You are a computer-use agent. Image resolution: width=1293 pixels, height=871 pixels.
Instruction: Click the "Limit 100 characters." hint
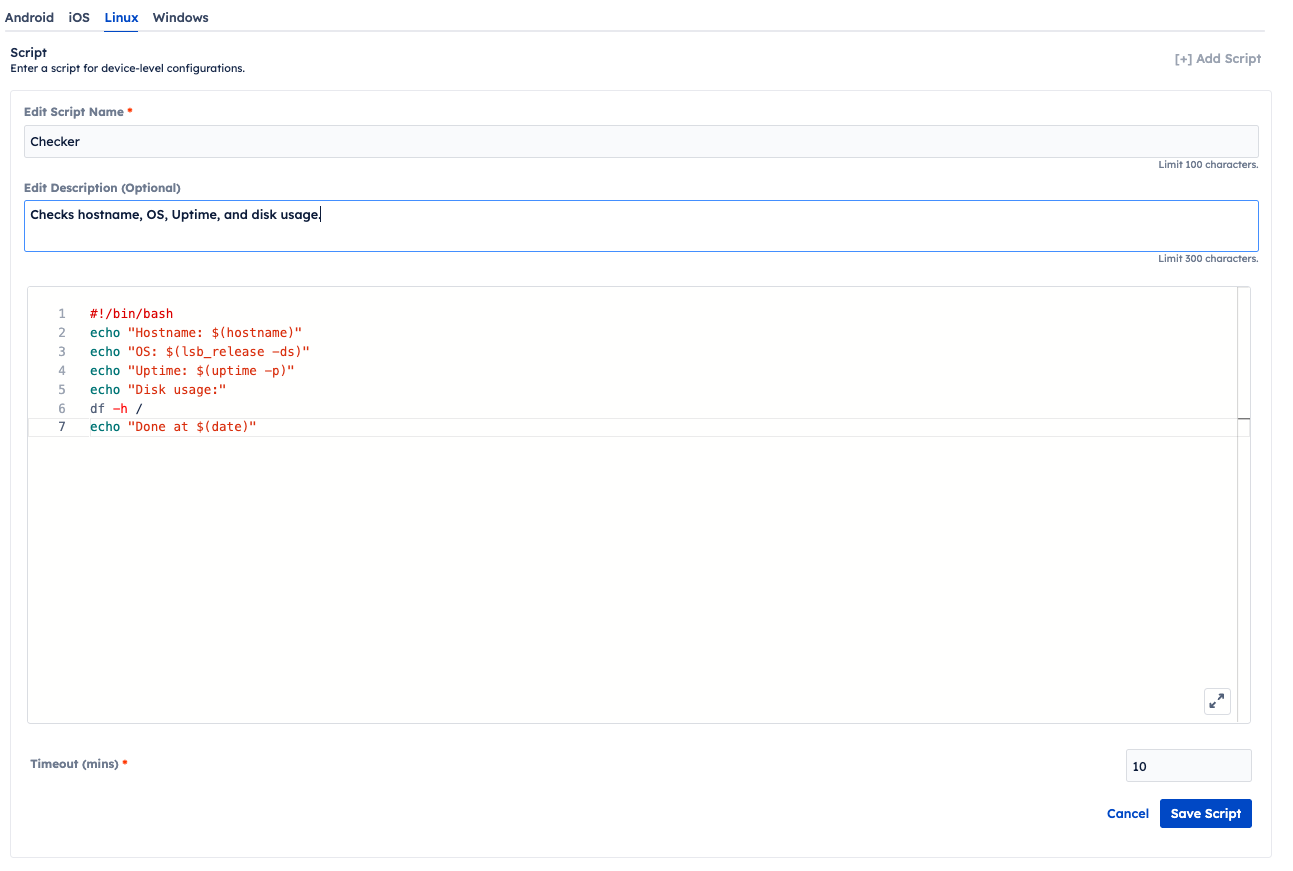[x=1208, y=165]
